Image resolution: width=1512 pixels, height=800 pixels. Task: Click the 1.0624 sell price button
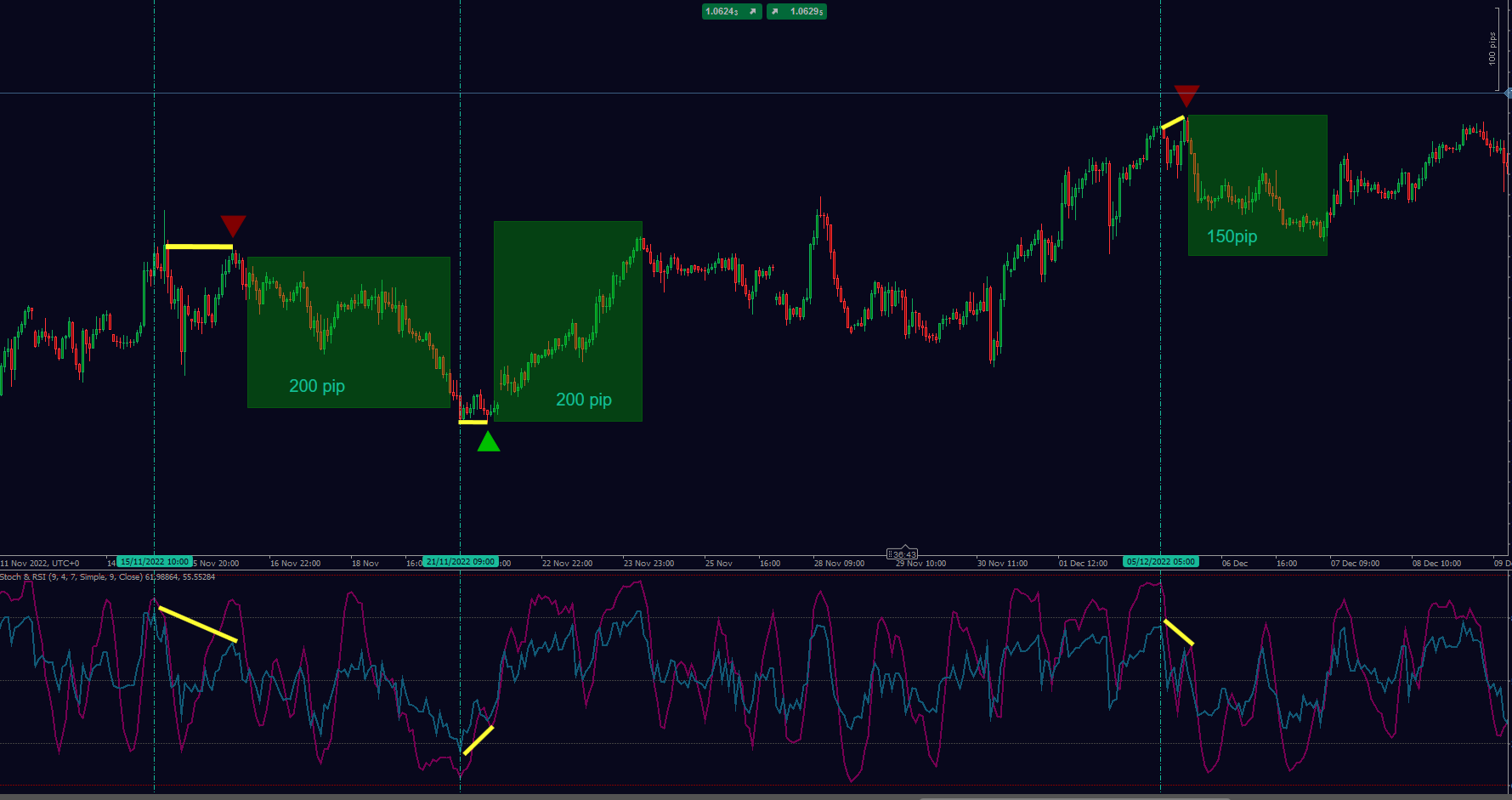pyautogui.click(x=731, y=11)
